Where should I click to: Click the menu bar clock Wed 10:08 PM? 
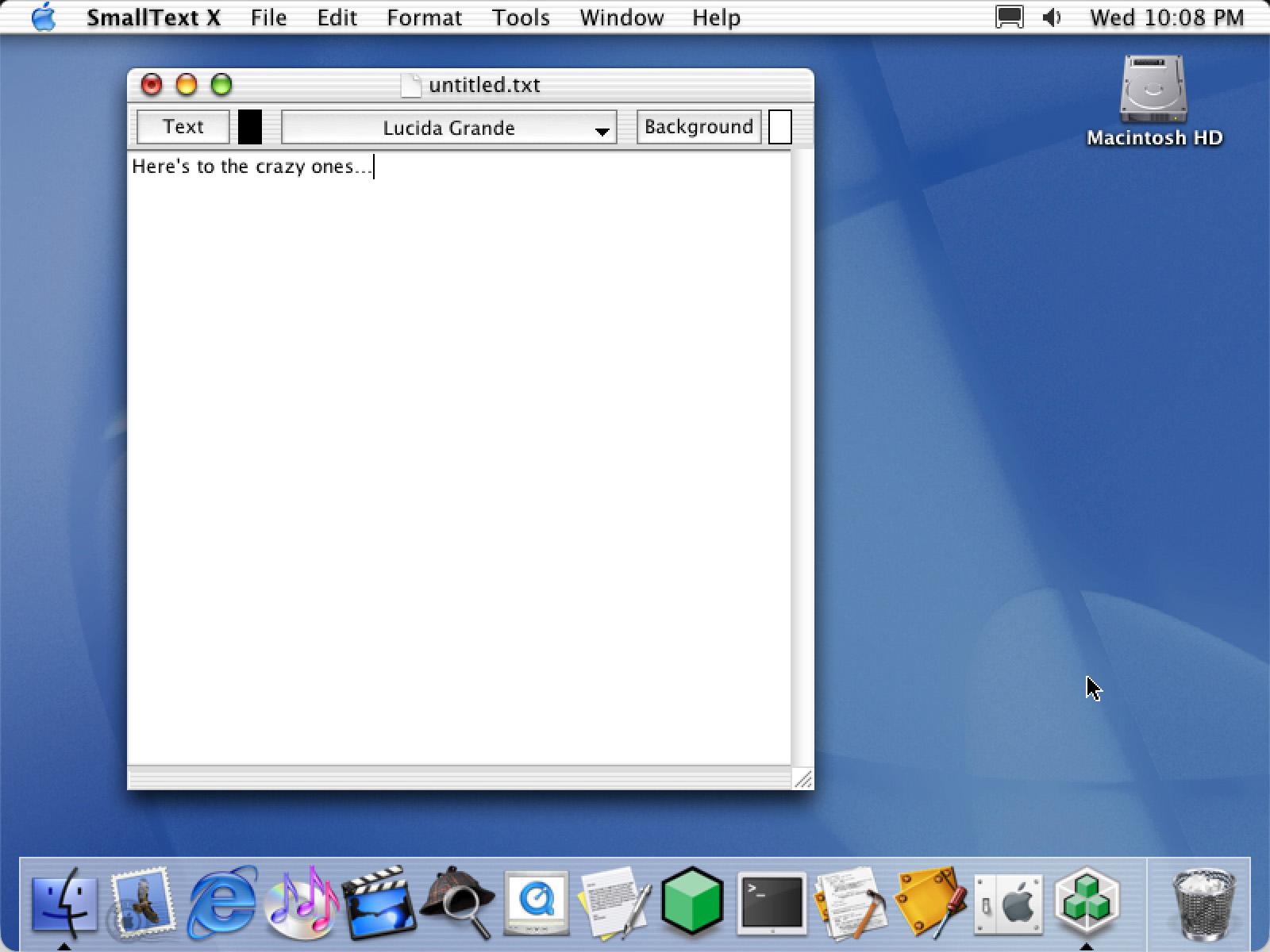(x=1166, y=17)
